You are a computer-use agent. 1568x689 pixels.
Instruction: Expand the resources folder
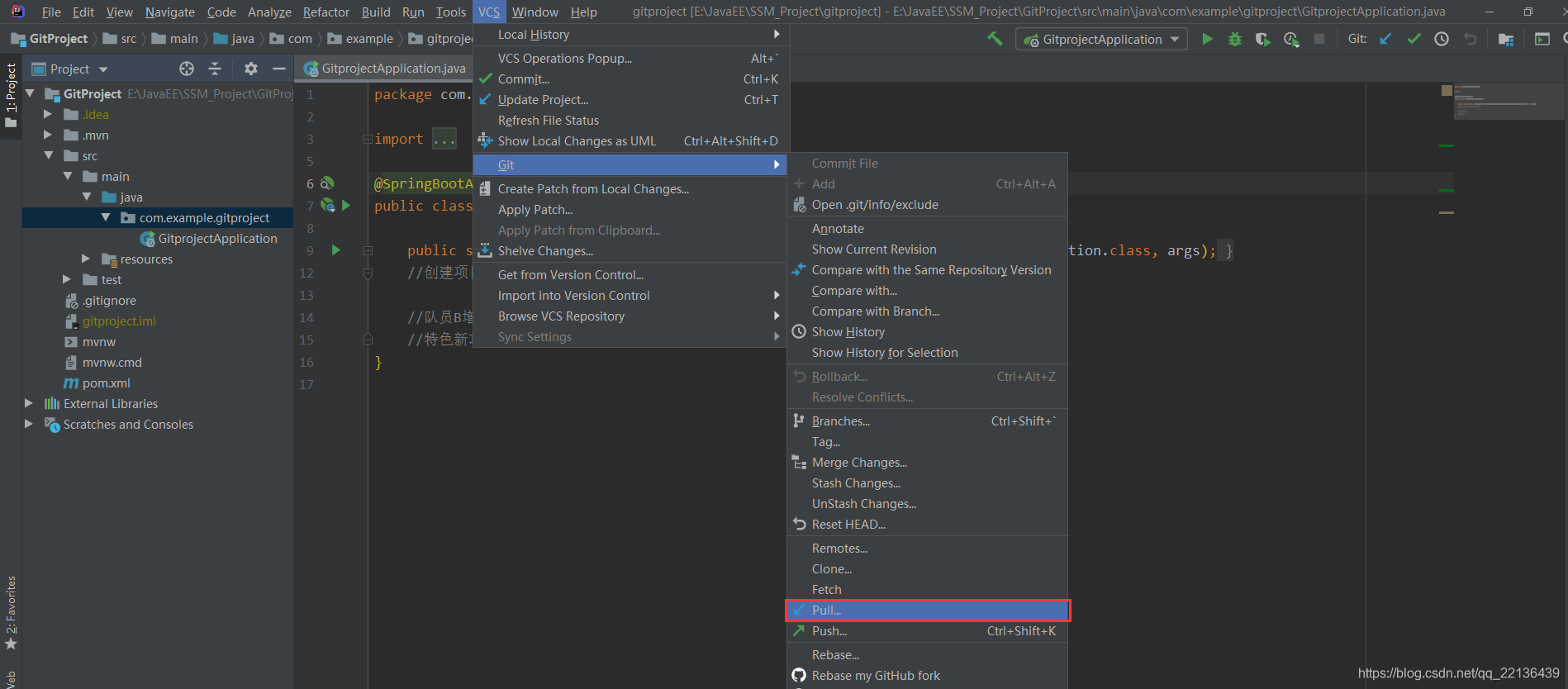click(x=86, y=259)
